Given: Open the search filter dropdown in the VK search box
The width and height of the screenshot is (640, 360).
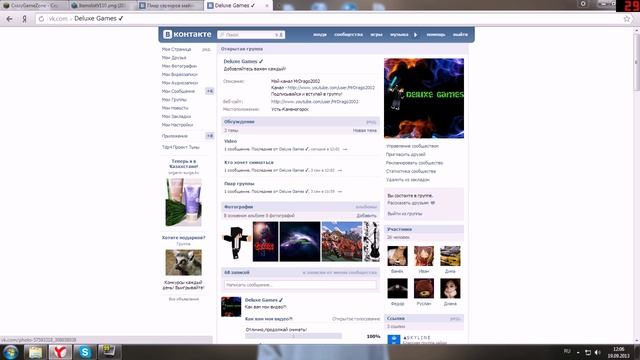Looking at the screenshot, I should tap(279, 35).
